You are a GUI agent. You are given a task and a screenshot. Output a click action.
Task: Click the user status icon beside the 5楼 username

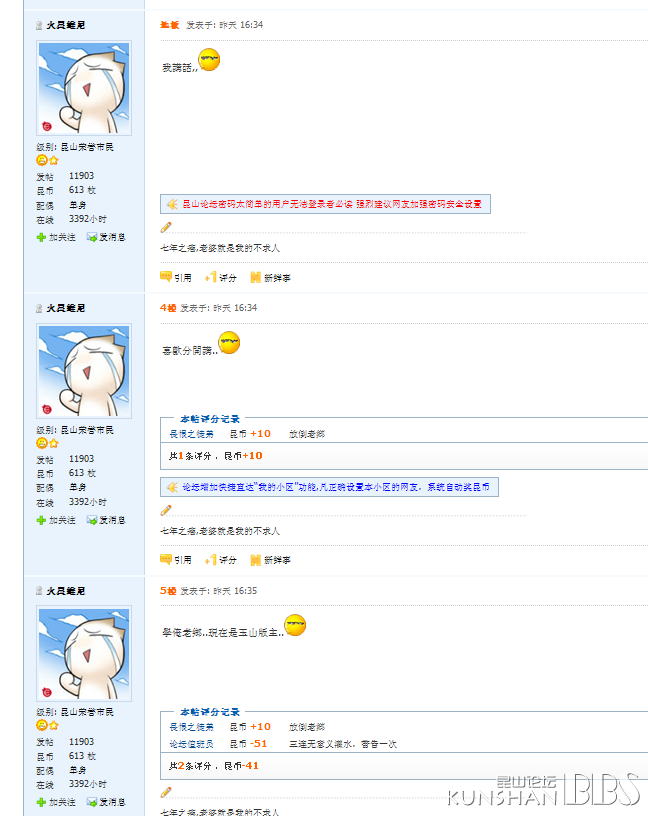(39, 591)
